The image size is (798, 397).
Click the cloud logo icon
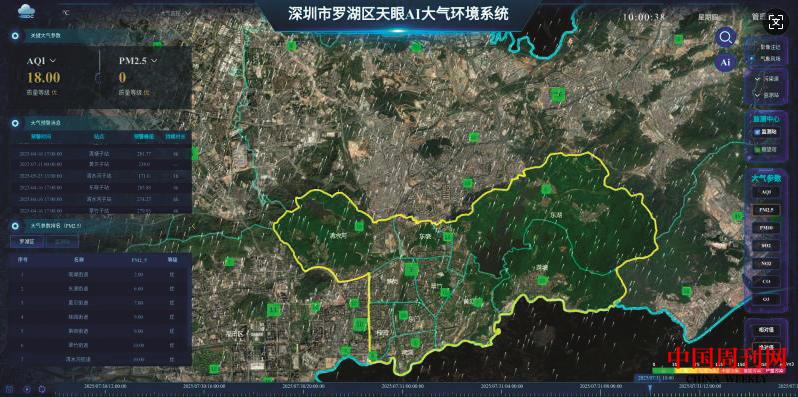[x=25, y=11]
